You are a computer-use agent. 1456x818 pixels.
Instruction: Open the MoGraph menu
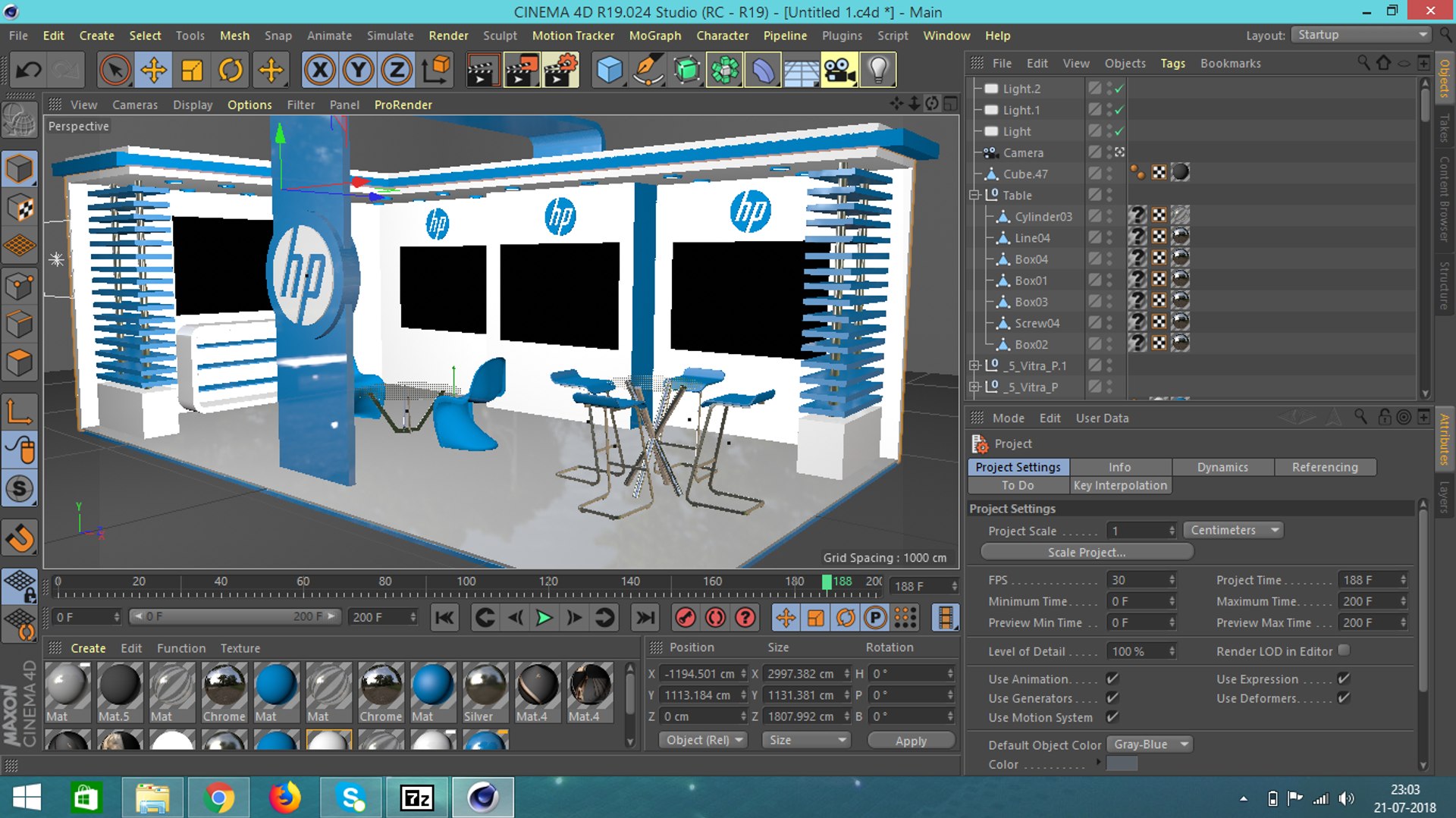(x=655, y=36)
